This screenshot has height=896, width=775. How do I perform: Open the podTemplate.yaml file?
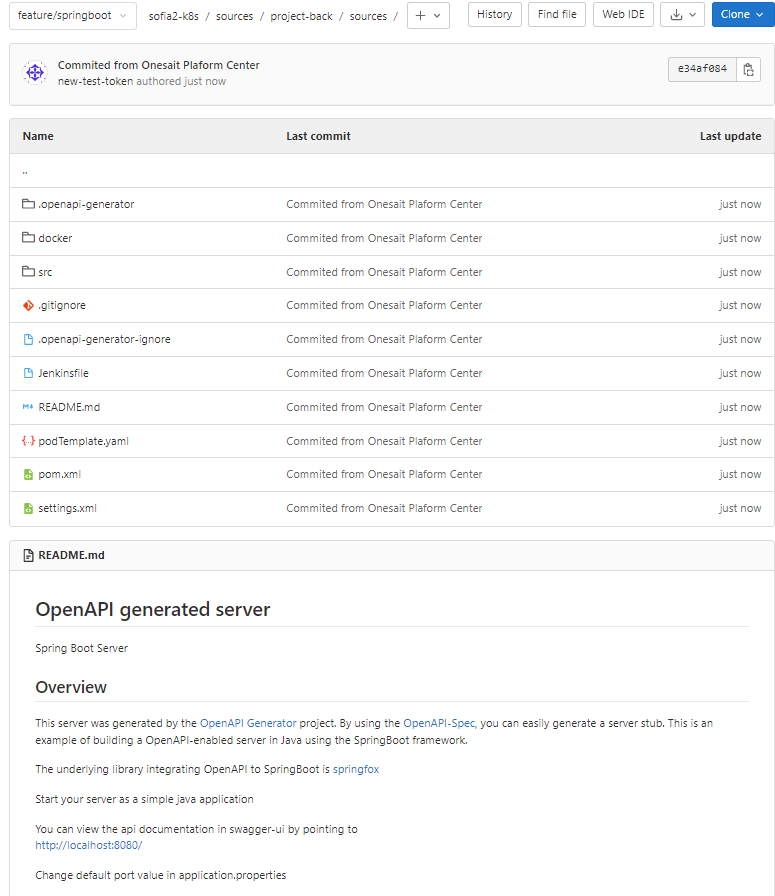click(x=83, y=441)
